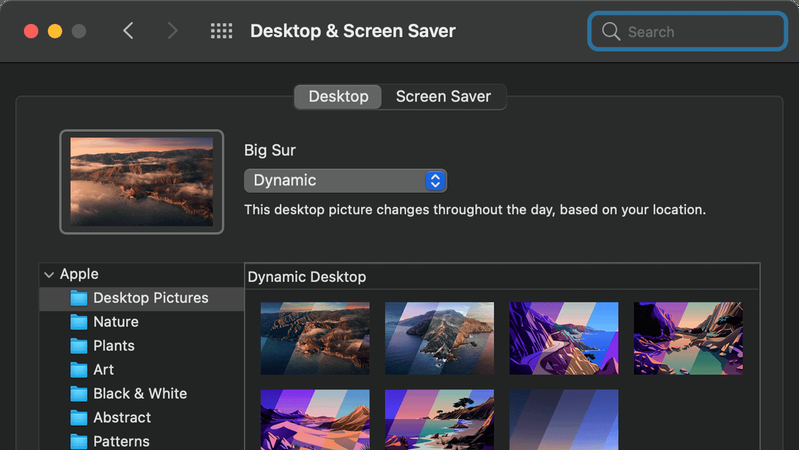Click the back navigation arrow

coord(128,31)
